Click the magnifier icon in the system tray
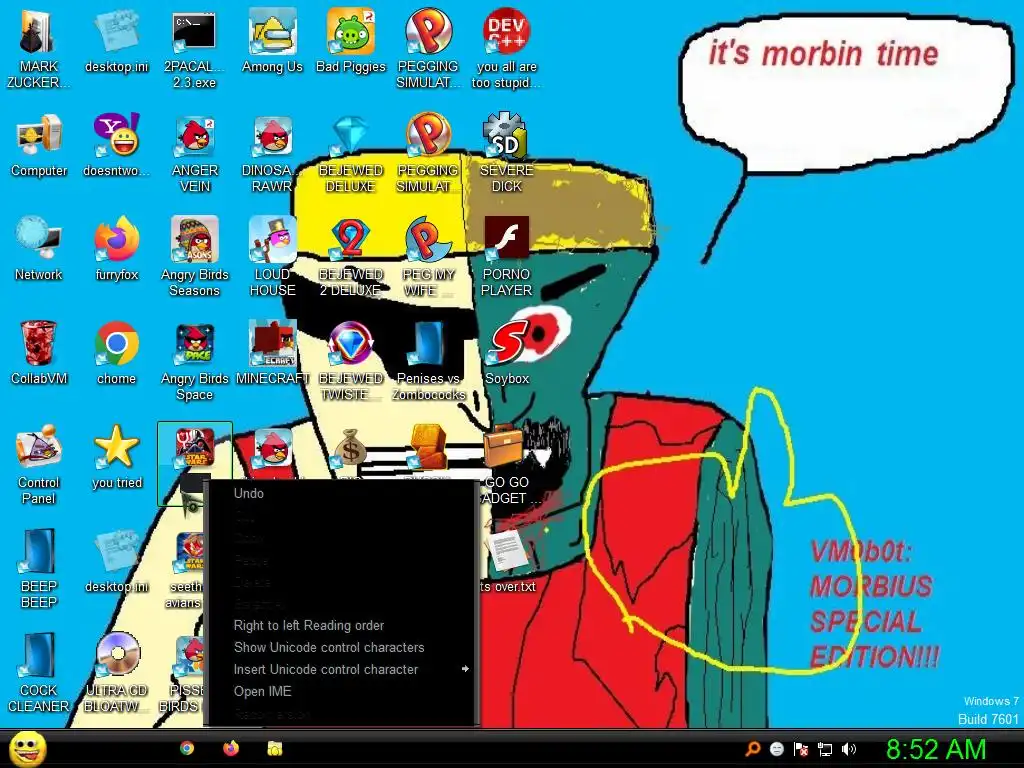 [753, 749]
